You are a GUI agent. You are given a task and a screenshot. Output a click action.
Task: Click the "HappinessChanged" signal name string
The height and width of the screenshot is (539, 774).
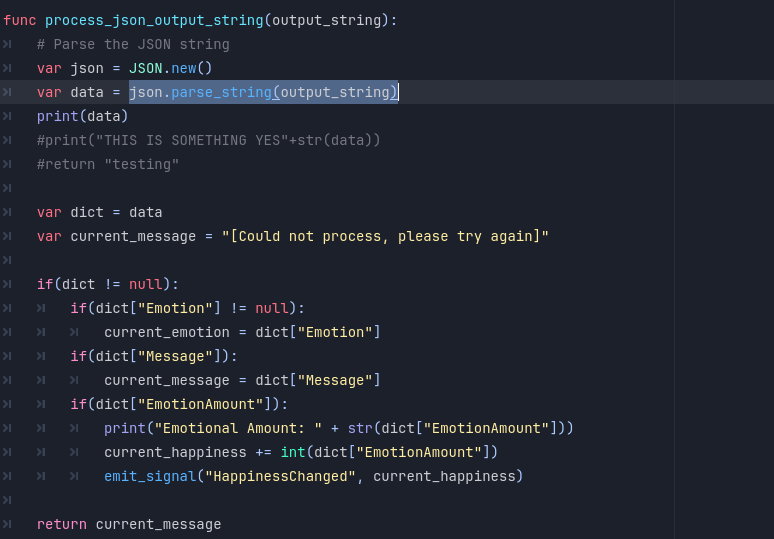[280, 476]
